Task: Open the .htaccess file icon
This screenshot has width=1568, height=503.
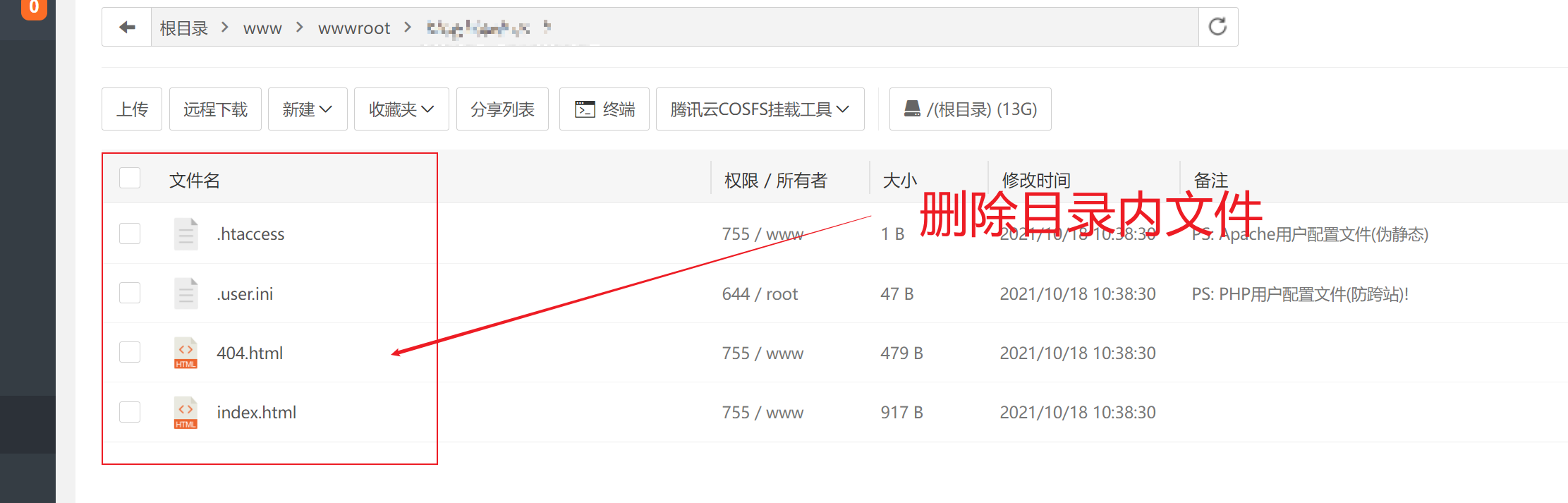Action: [186, 234]
